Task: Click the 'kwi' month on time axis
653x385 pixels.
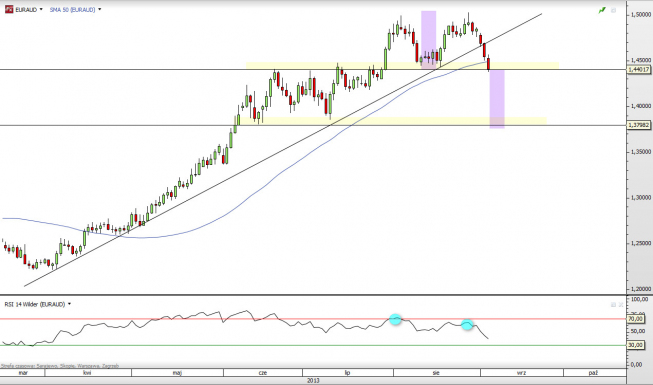Action: pos(87,372)
